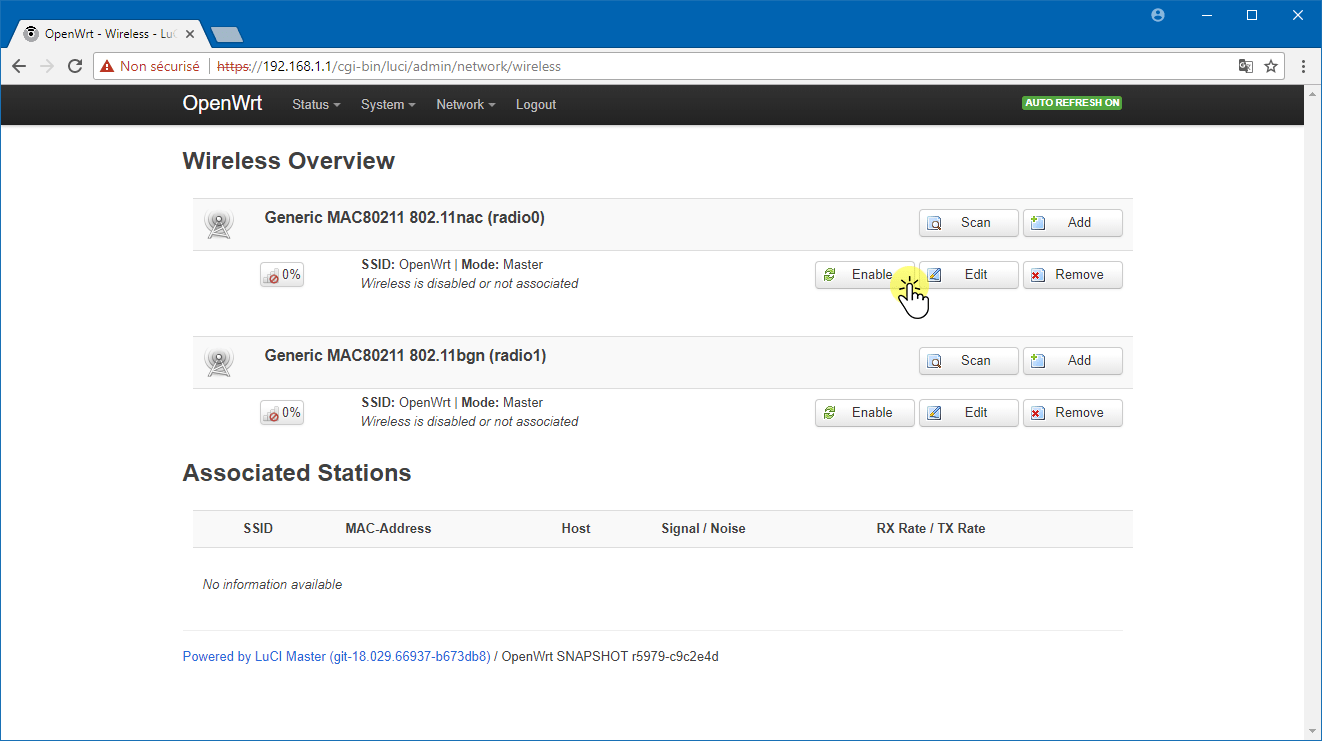This screenshot has height=741, width=1322.
Task: Open a new browser tab
Action: click(227, 35)
